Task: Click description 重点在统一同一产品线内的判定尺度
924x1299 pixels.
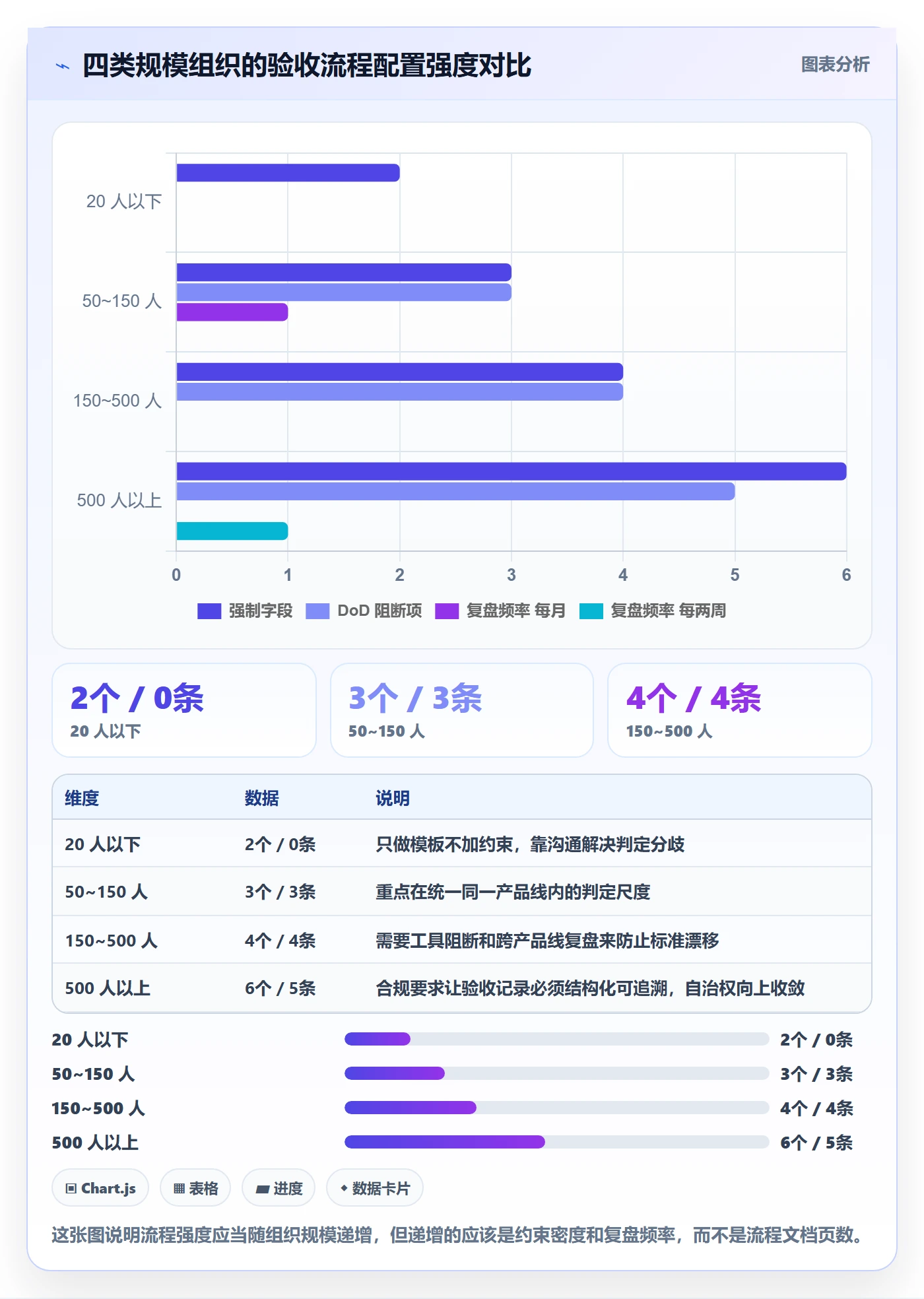Action: tap(513, 892)
